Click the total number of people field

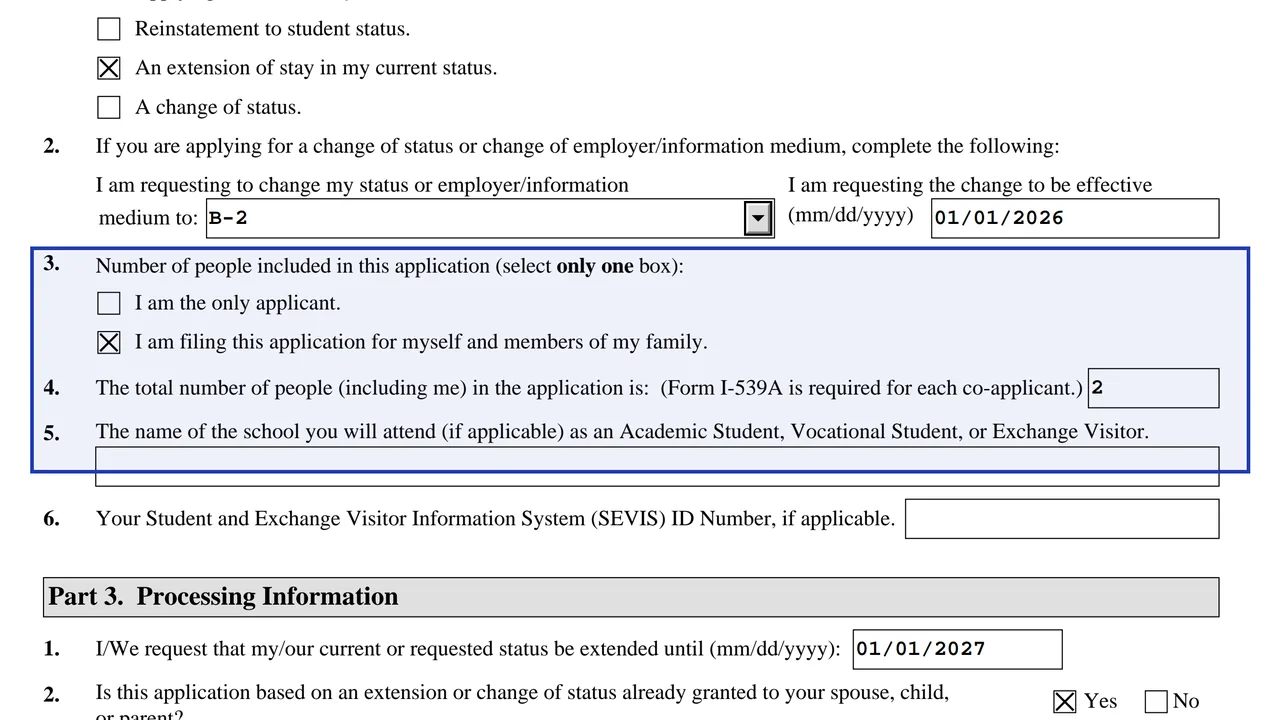[1153, 388]
